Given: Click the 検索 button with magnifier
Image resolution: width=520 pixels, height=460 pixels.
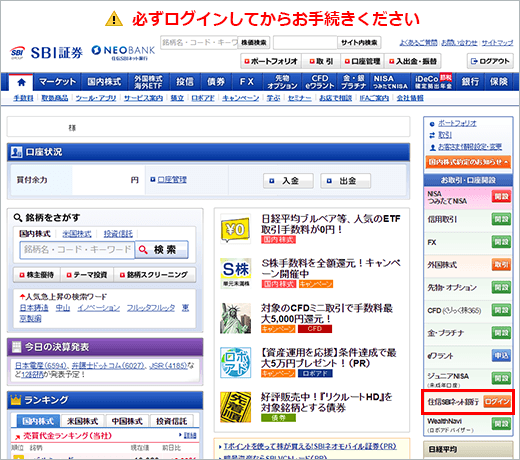Looking at the screenshot, I should click(162, 250).
